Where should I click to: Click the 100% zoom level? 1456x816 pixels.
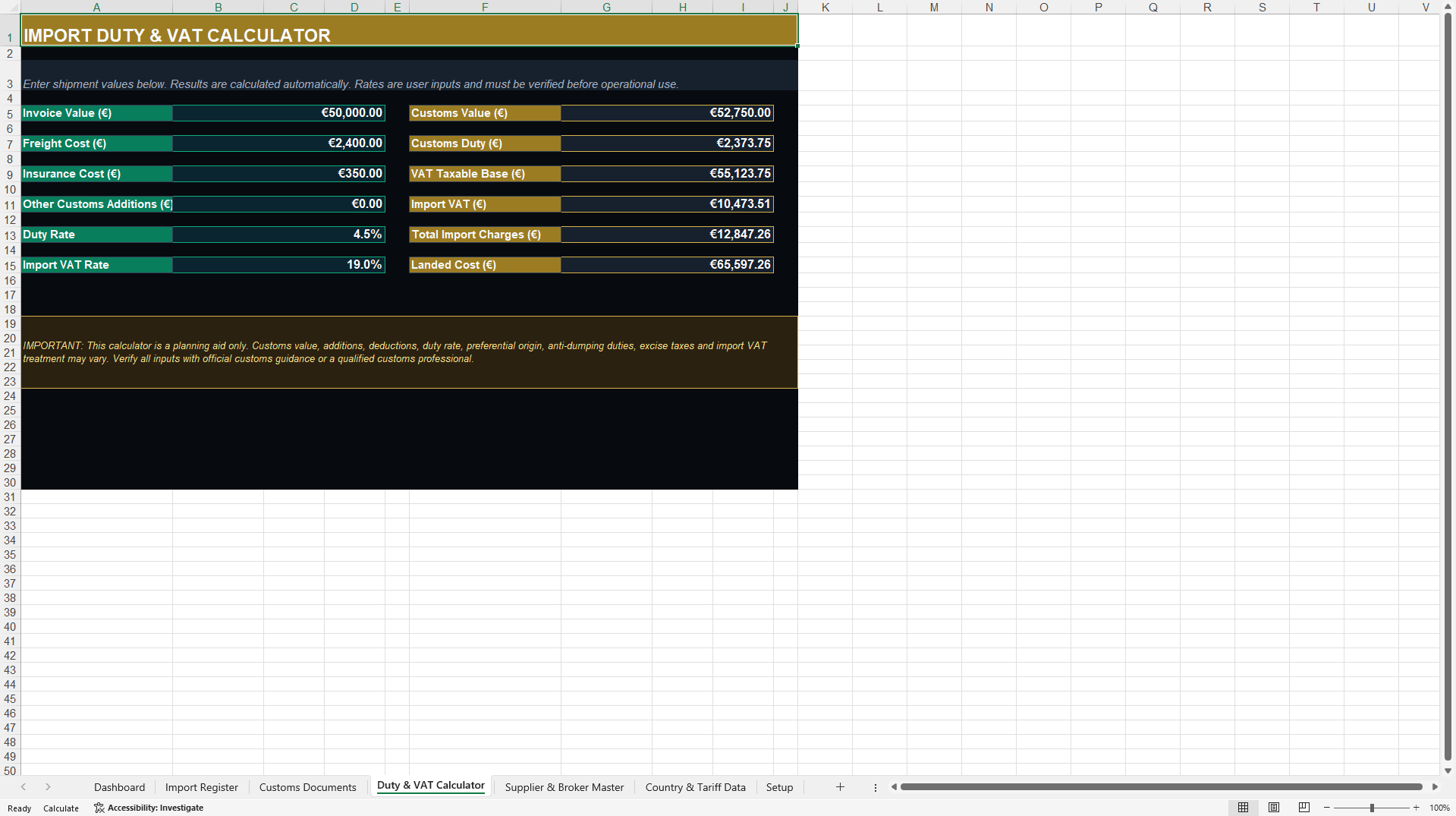1439,808
